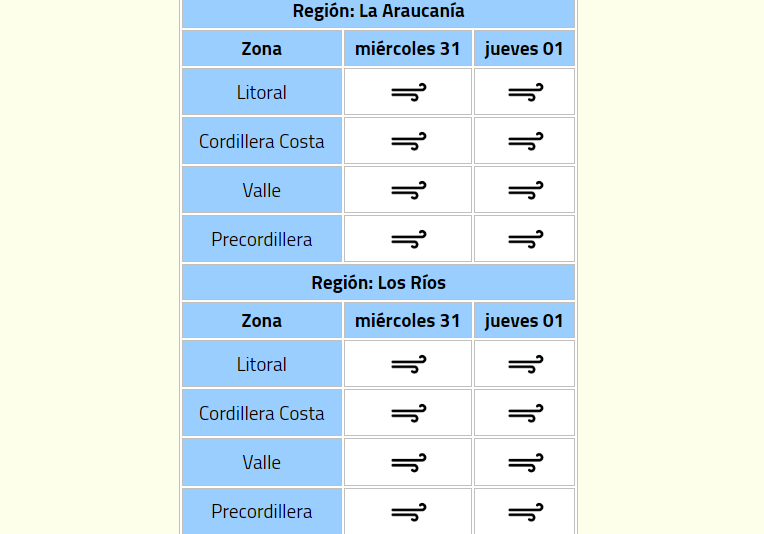Select the Litoral row label in Los Ríos
Screen dimensions: 764x534
point(262,364)
